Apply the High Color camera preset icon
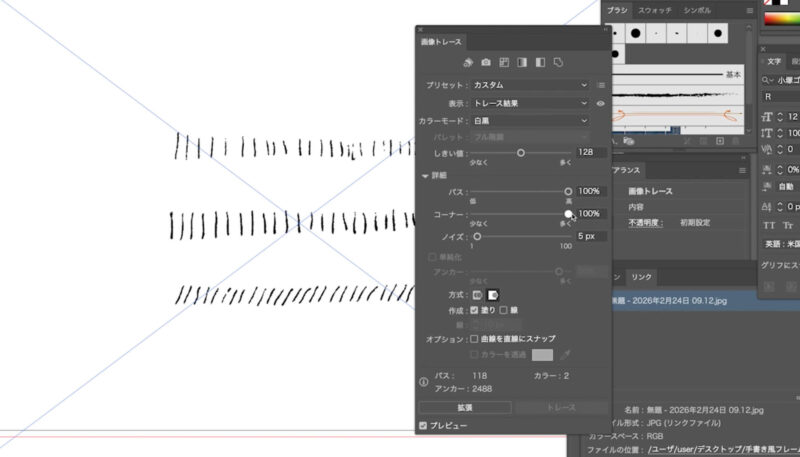This screenshot has width=800, height=457. pos(486,62)
